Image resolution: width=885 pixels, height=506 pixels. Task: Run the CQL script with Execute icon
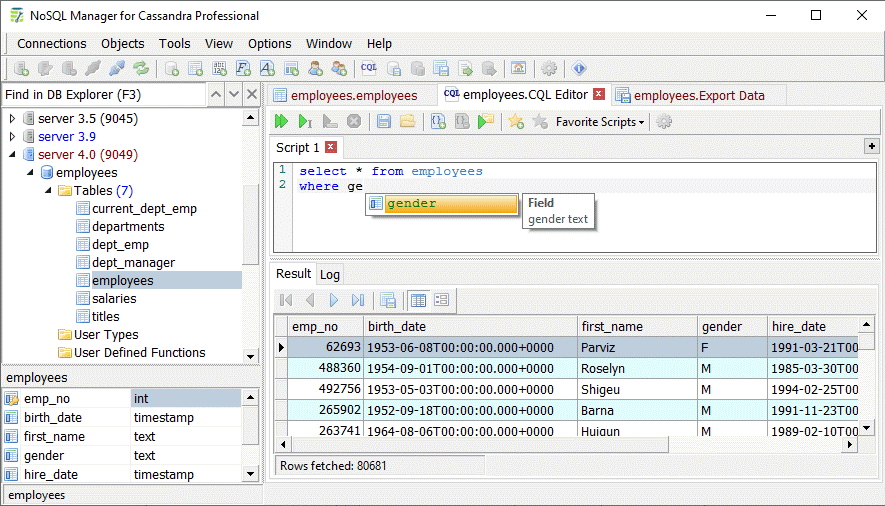(282, 121)
